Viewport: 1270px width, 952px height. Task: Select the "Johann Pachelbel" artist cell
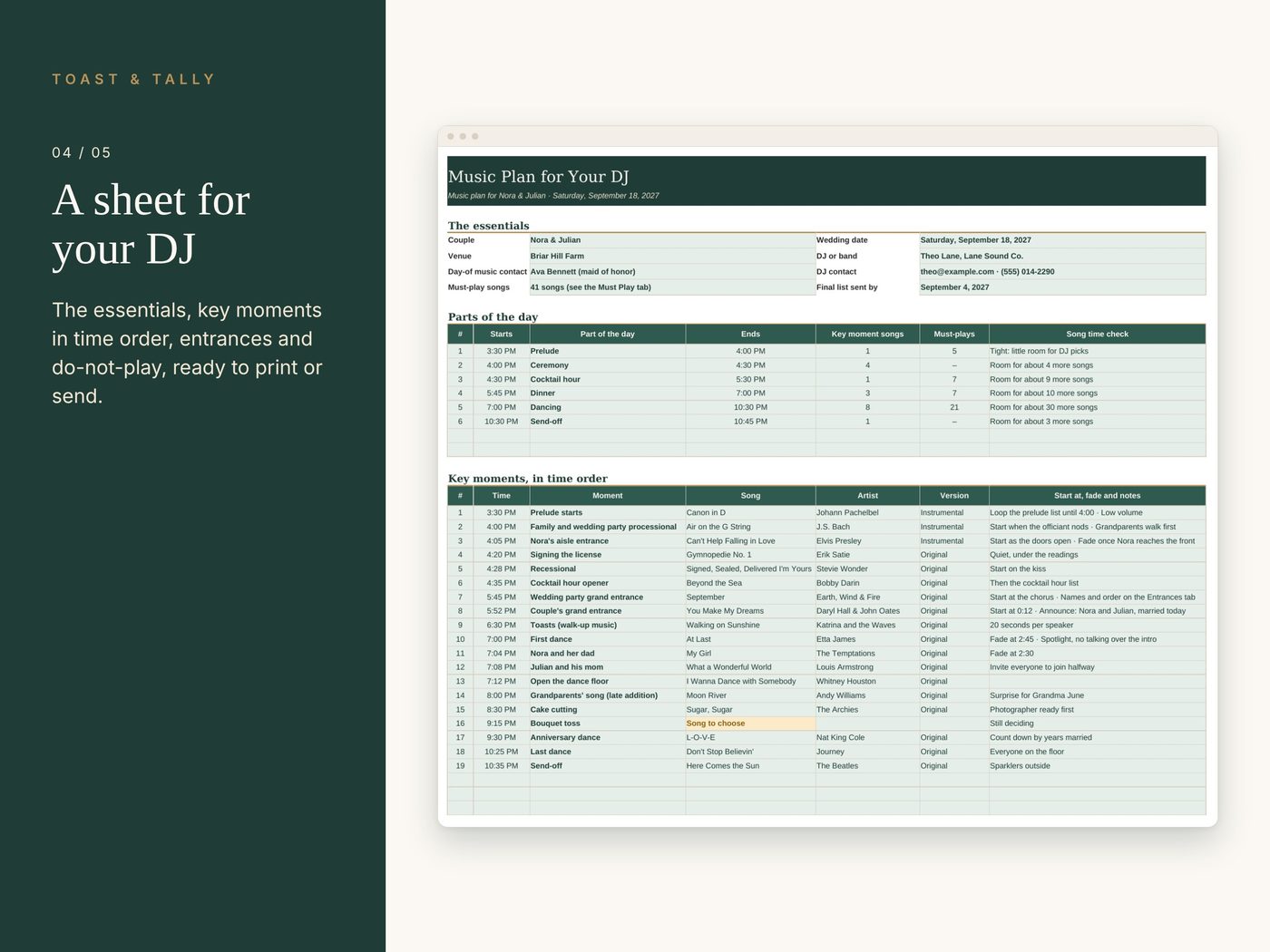[x=867, y=513]
